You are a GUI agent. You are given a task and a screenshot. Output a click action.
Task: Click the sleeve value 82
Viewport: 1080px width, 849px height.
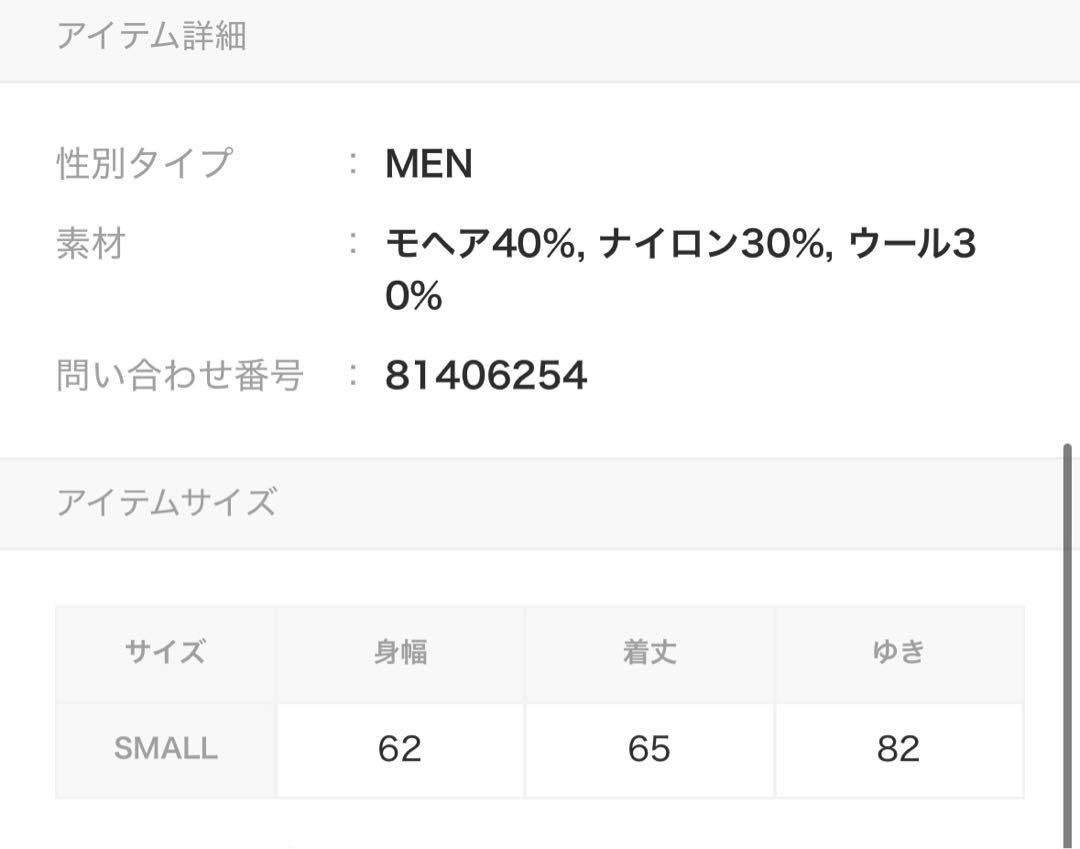899,749
